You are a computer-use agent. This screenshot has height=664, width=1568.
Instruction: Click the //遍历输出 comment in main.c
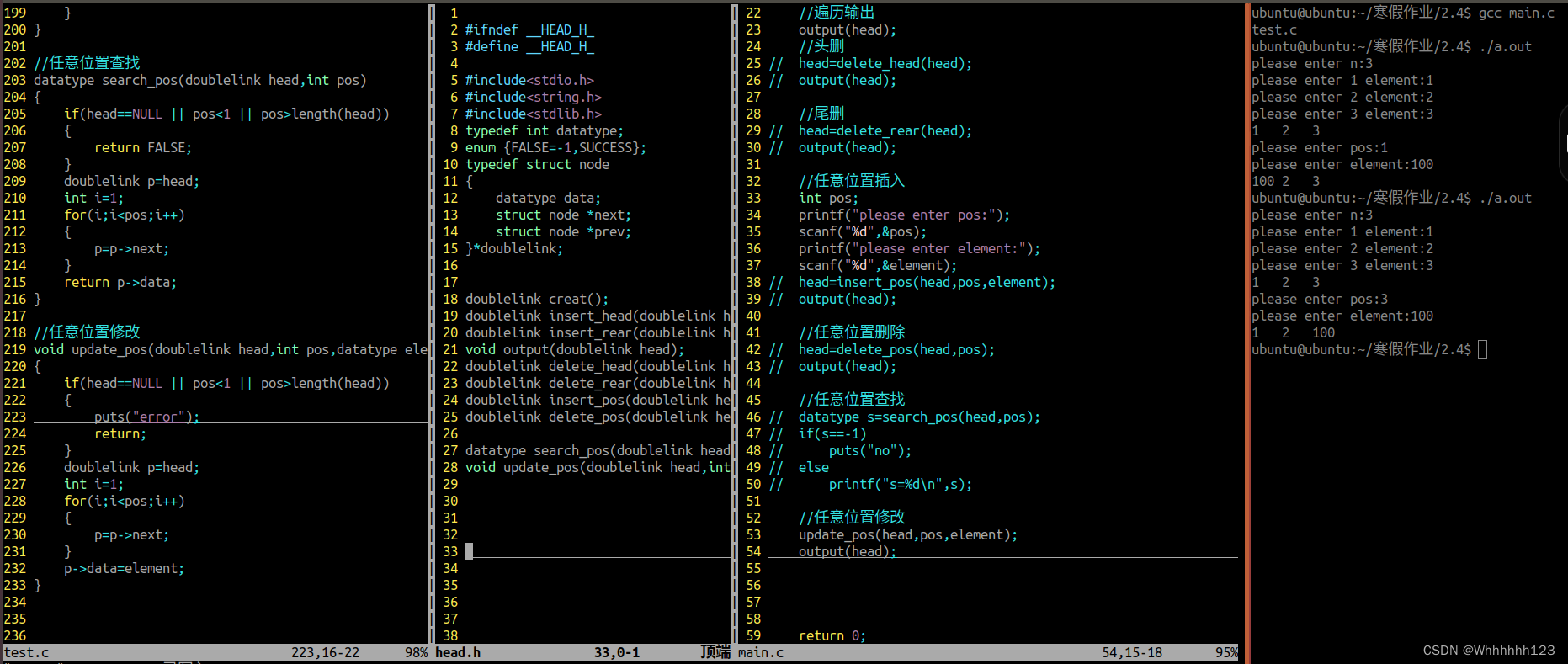click(837, 13)
